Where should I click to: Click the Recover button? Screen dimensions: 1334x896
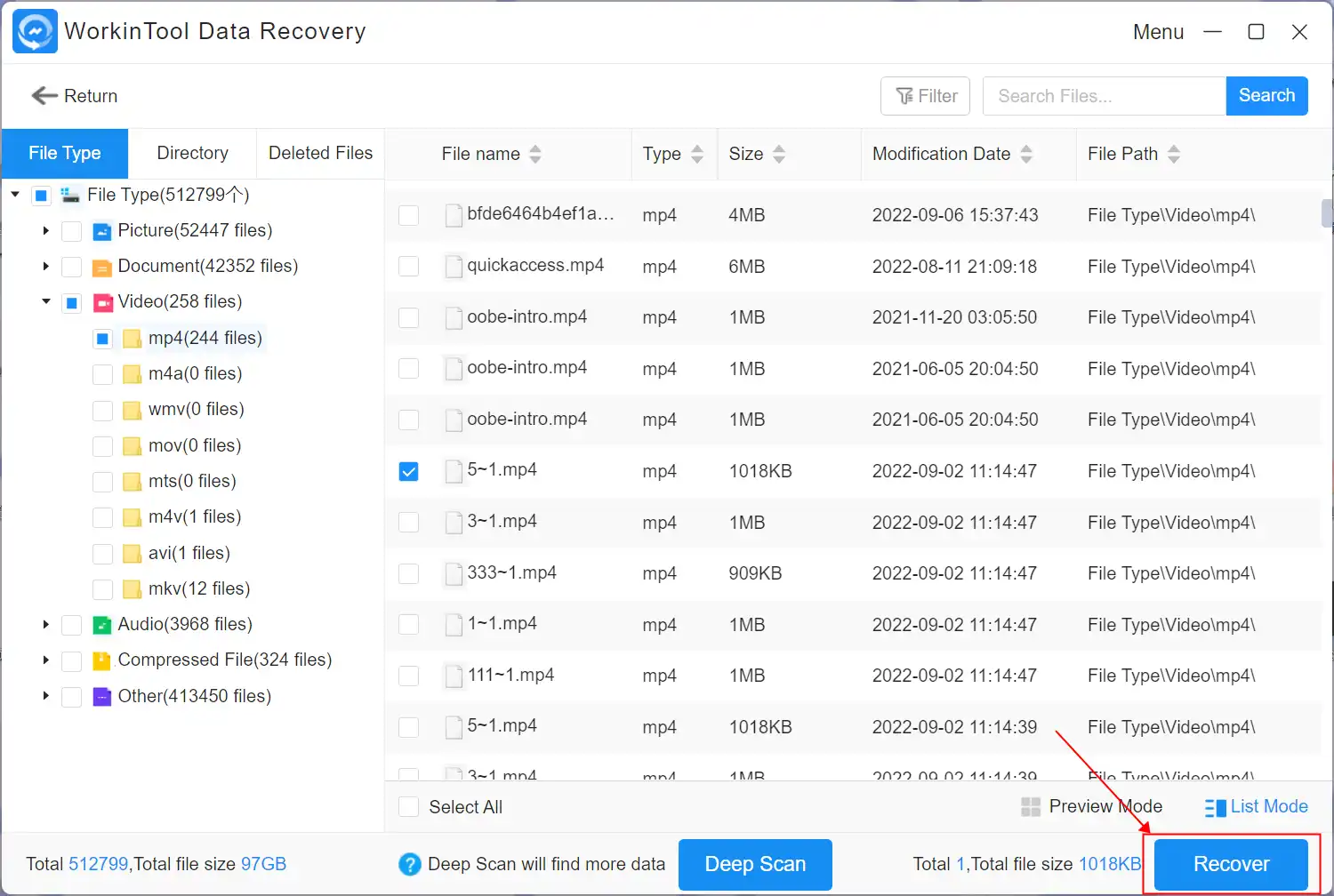1231,865
